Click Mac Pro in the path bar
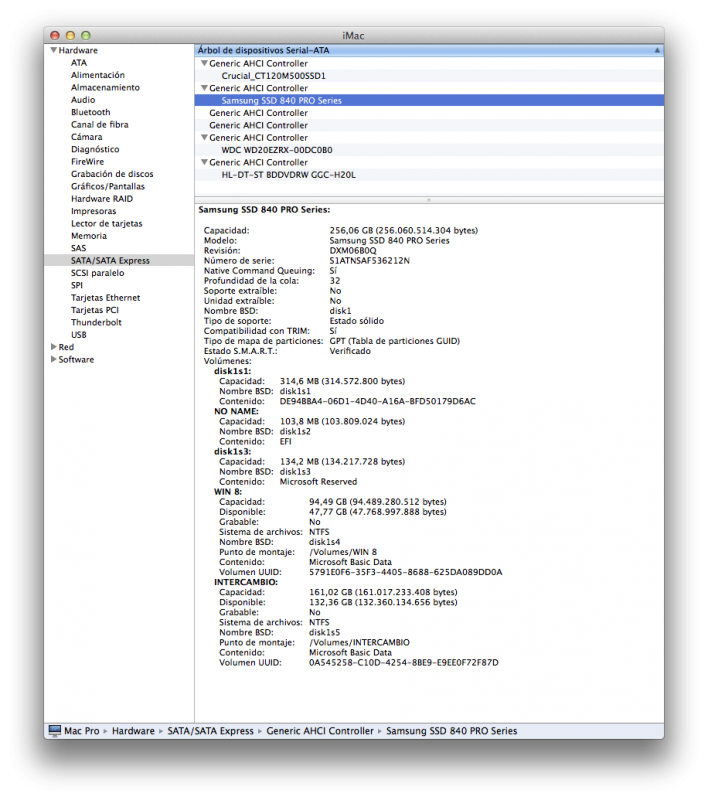 click(82, 731)
